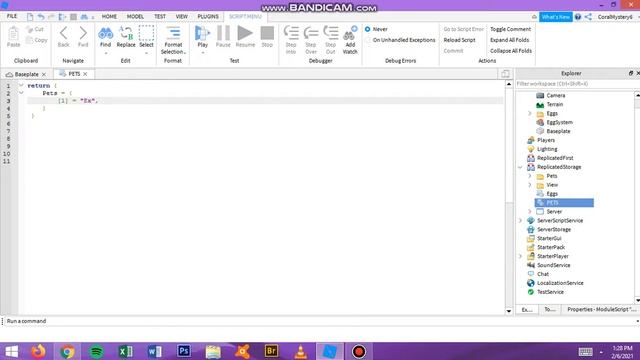This screenshot has height=360, width=640.
Task: Click the Step Over debugger icon
Action: 311,33
